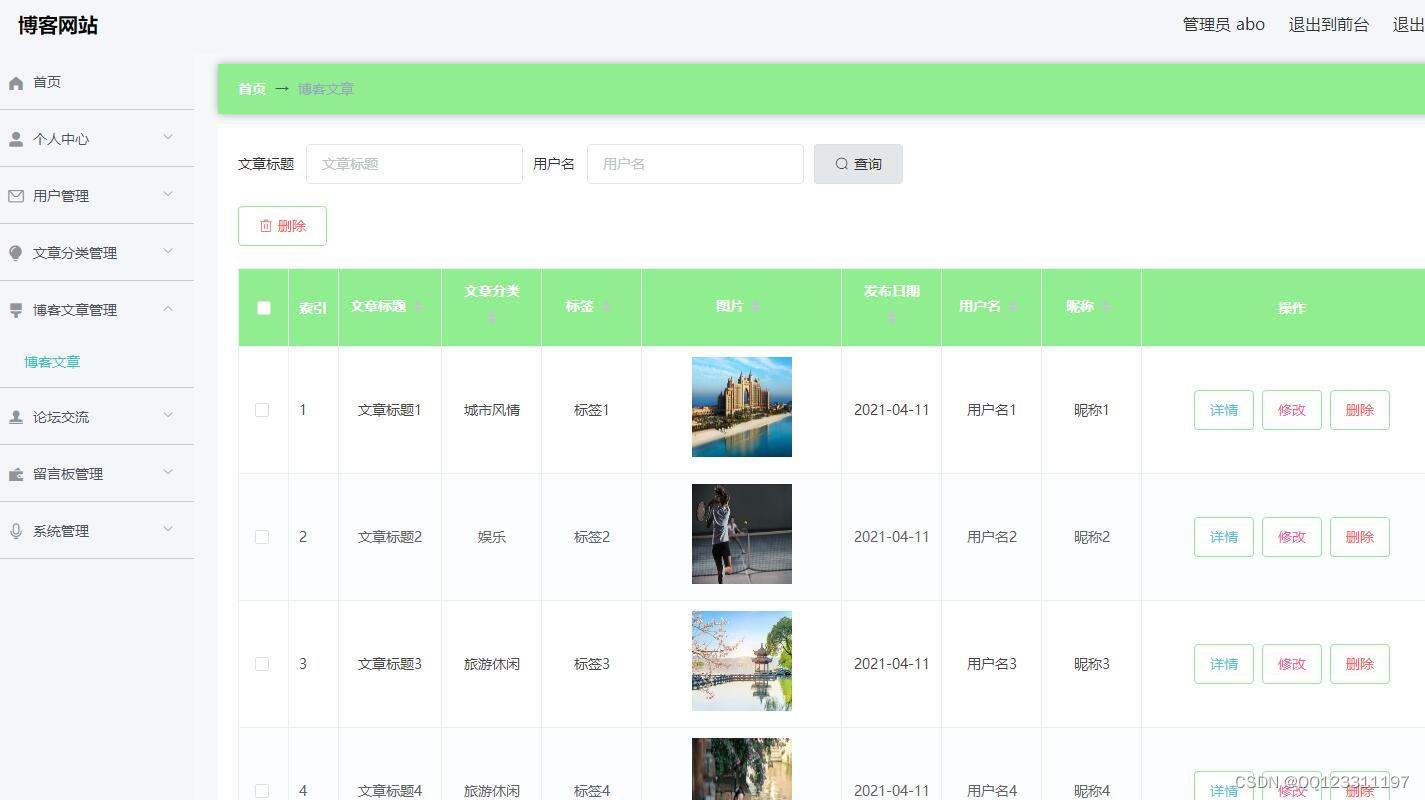Click the user icon beside 论坛交流
This screenshot has width=1425, height=800.
[16, 417]
